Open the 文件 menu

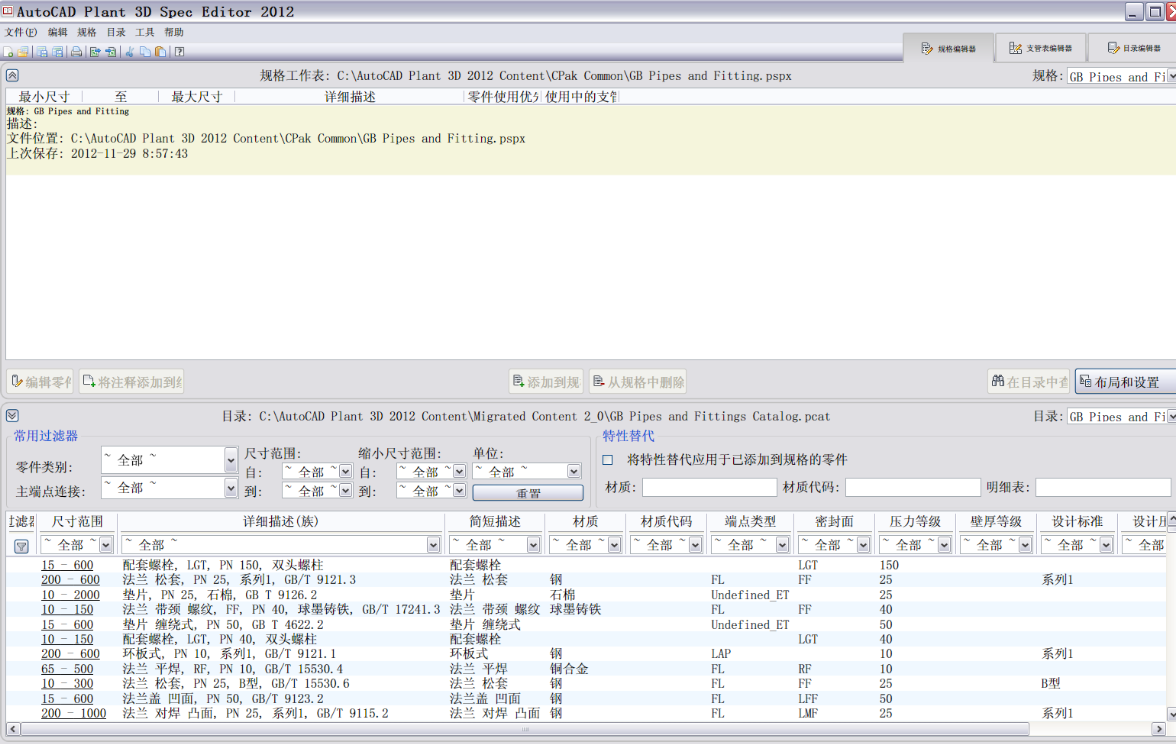[20, 32]
